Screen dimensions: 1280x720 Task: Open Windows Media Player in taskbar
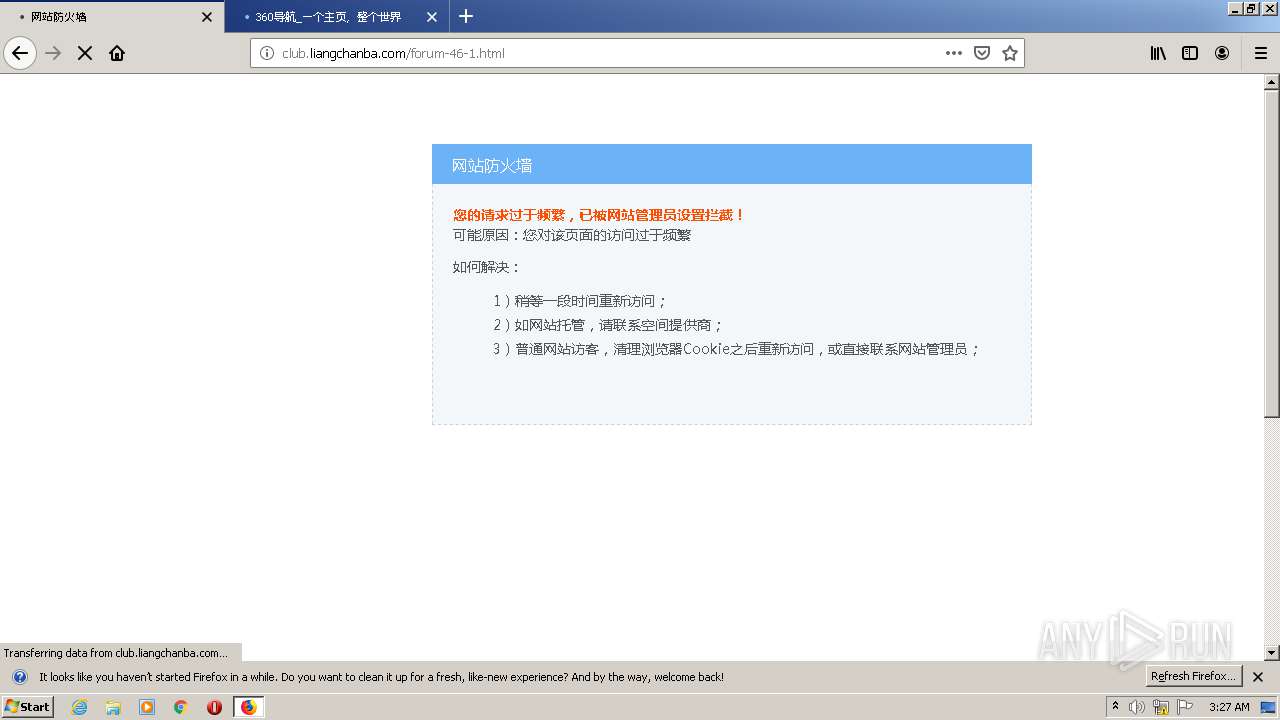click(x=147, y=707)
